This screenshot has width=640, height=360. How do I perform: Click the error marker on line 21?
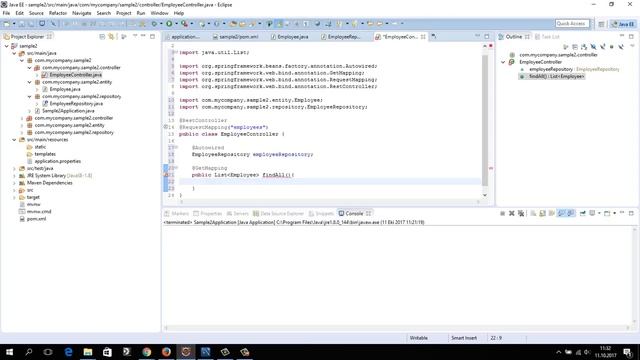(x=166, y=175)
